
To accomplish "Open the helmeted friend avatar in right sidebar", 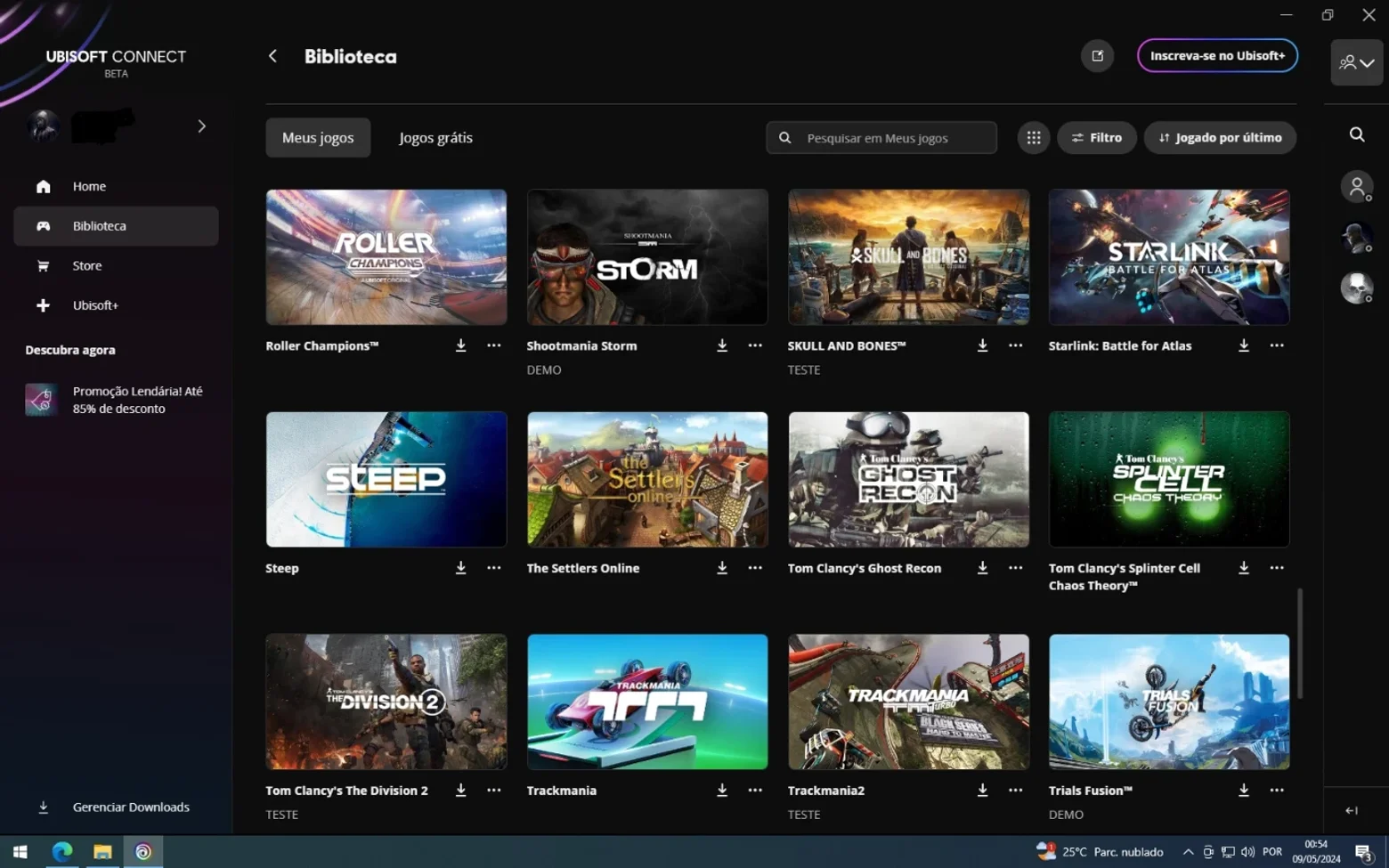I will [x=1357, y=238].
